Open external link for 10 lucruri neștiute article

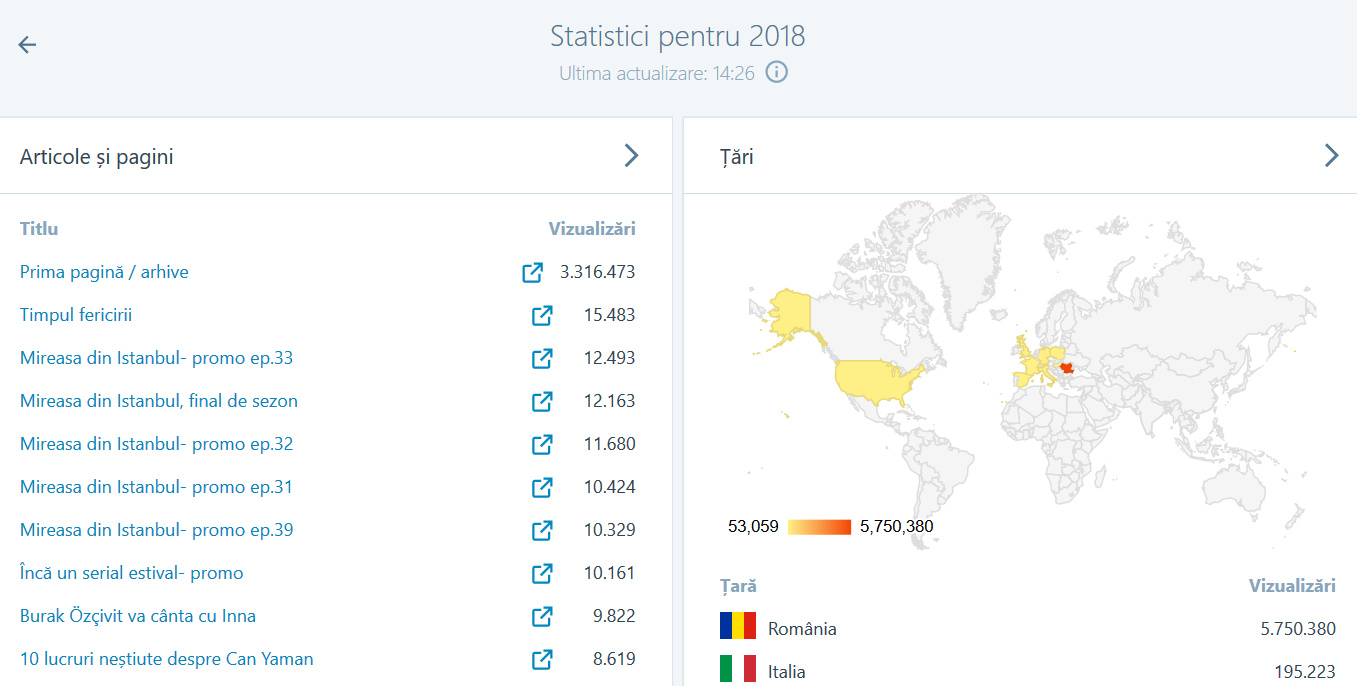point(541,659)
